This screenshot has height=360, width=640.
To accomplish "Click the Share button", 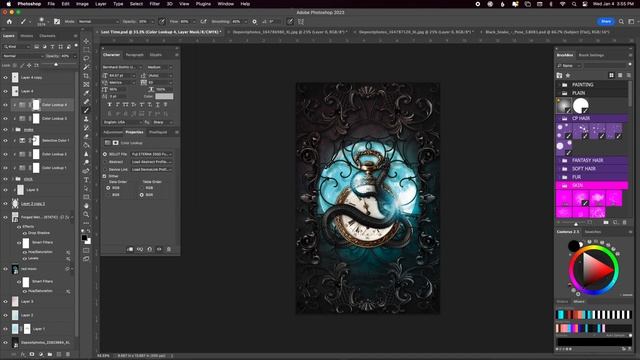I will tap(606, 21).
